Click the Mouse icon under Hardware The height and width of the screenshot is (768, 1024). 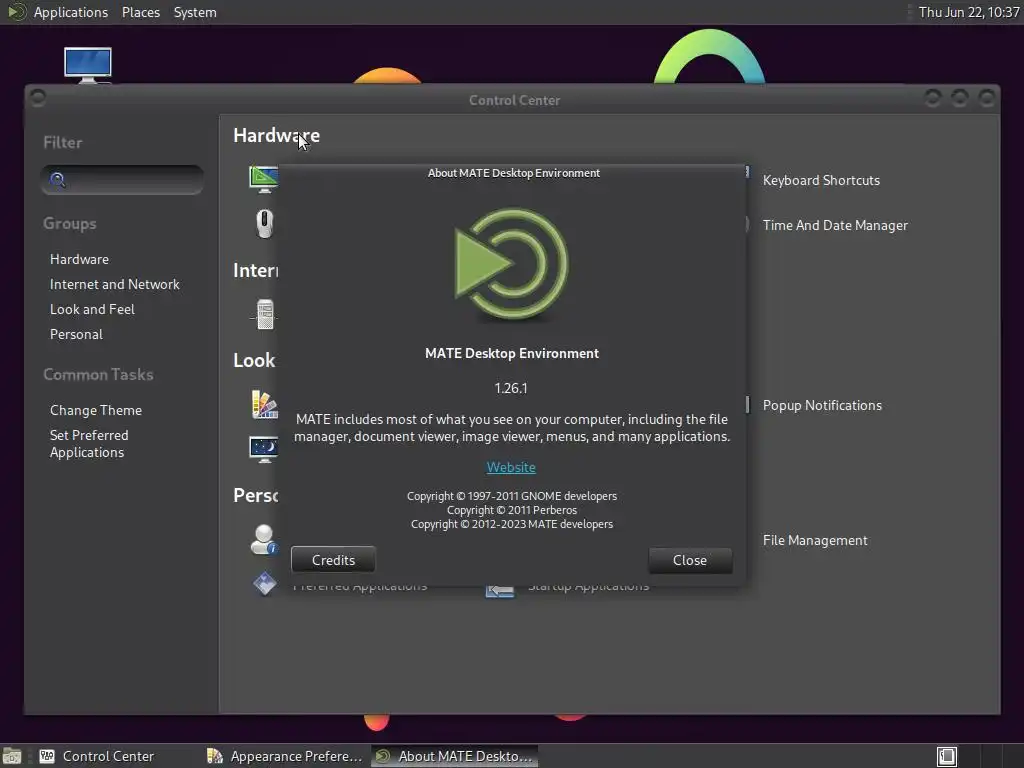coord(264,224)
